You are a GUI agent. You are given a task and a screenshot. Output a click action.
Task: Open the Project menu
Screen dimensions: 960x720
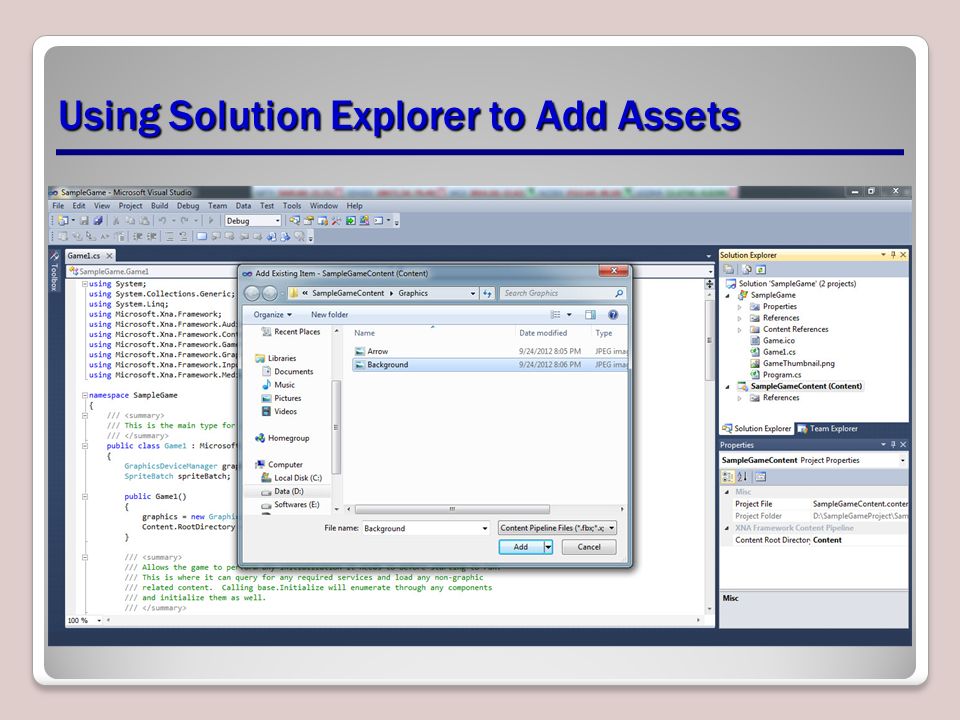[130, 206]
